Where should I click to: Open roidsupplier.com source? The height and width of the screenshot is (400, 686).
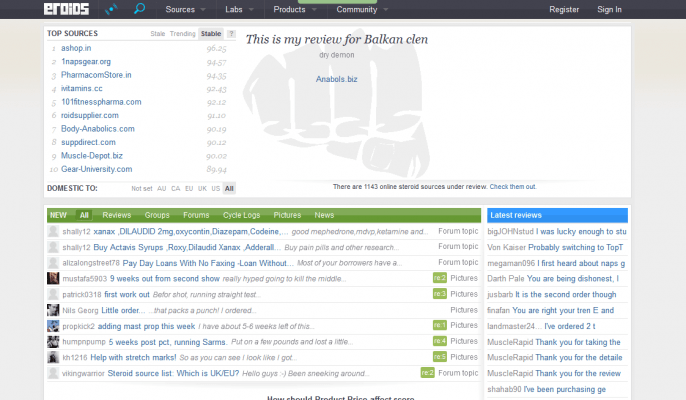(x=90, y=116)
